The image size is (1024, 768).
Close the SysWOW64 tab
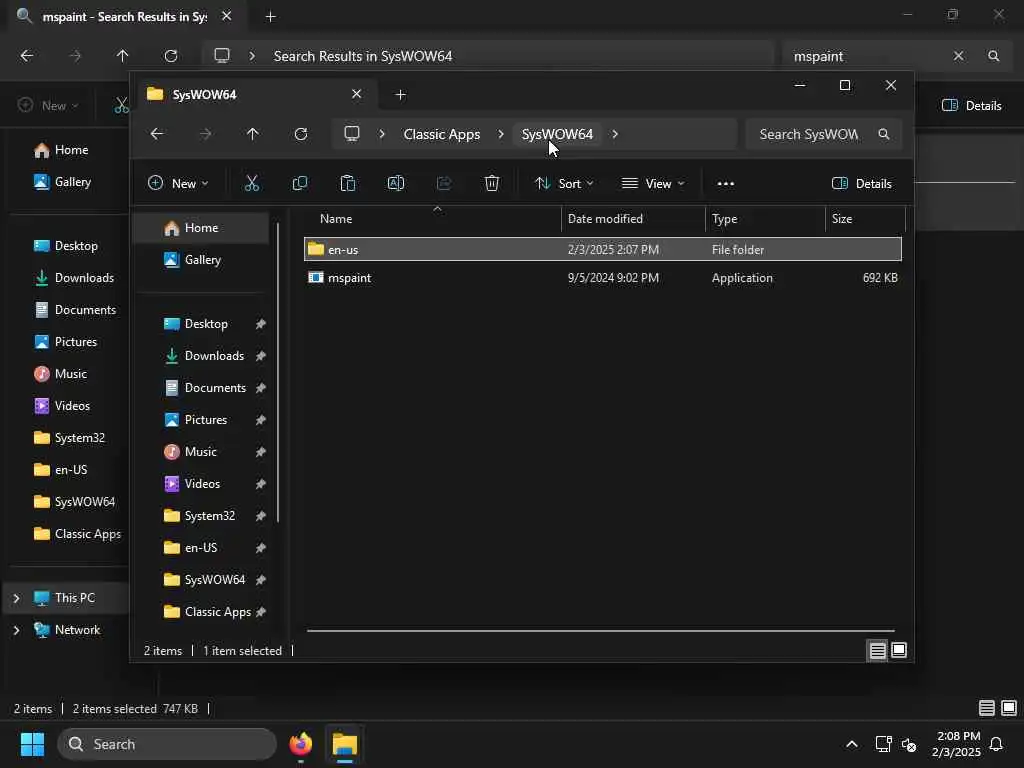[x=357, y=94]
